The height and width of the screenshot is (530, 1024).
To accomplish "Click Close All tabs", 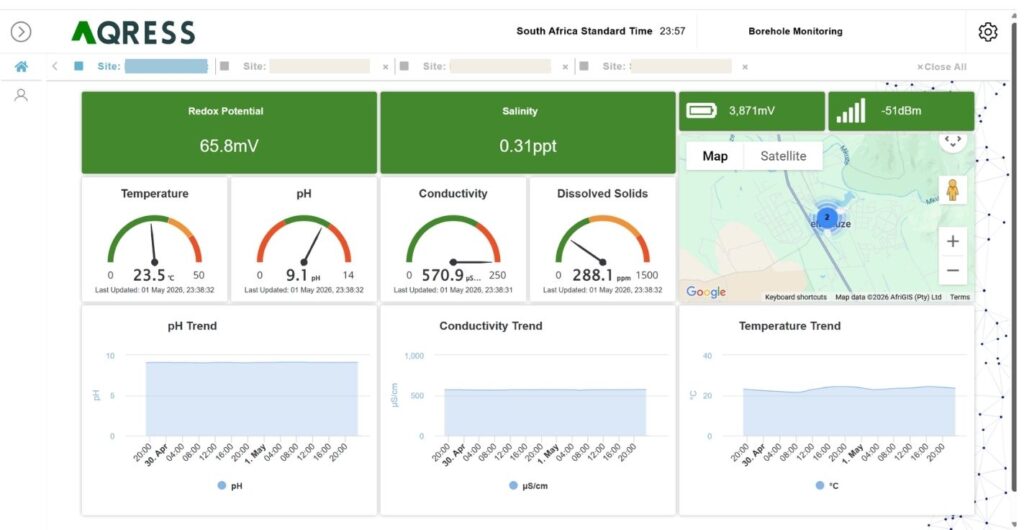I will [941, 67].
